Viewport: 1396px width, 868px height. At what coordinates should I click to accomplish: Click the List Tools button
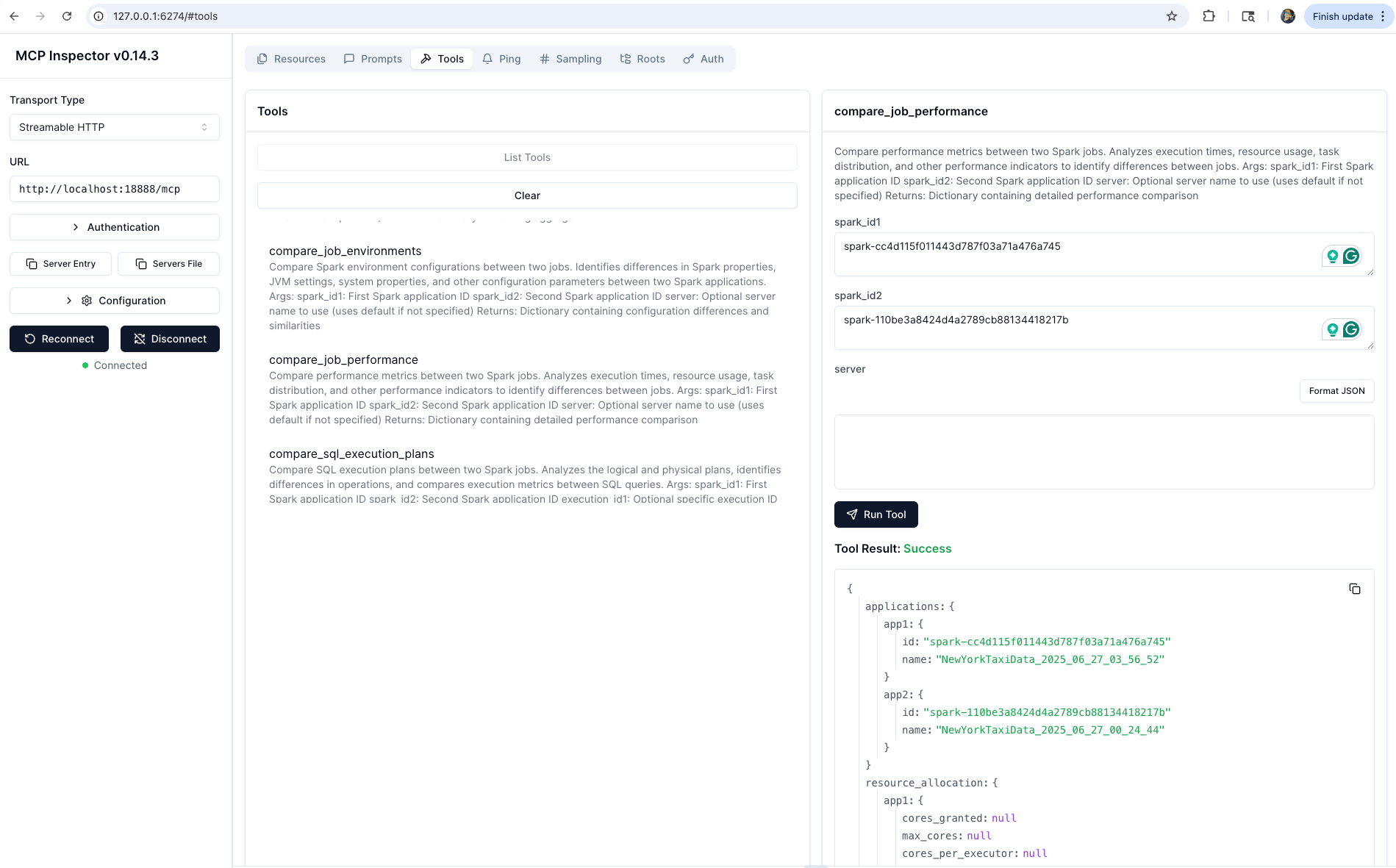527,157
